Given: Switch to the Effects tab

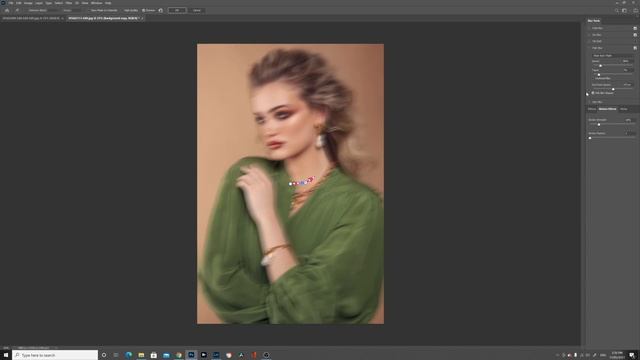Looking at the screenshot, I should click(591, 109).
